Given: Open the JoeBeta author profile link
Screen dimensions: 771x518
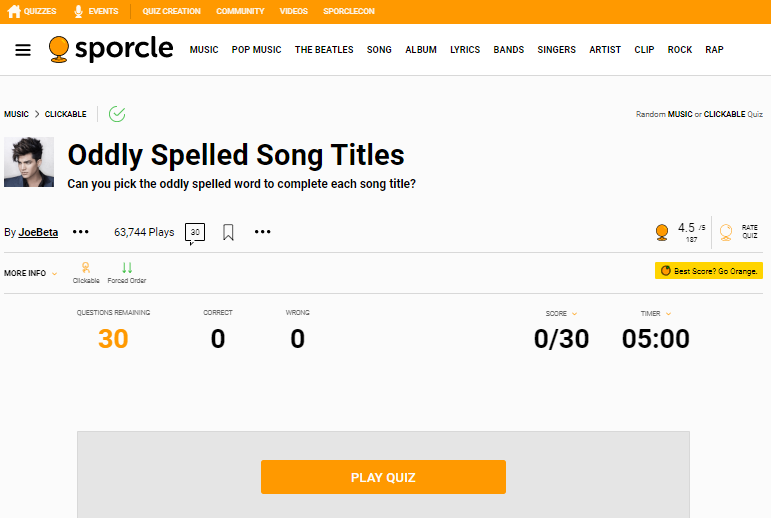Looking at the screenshot, I should click(x=38, y=232).
